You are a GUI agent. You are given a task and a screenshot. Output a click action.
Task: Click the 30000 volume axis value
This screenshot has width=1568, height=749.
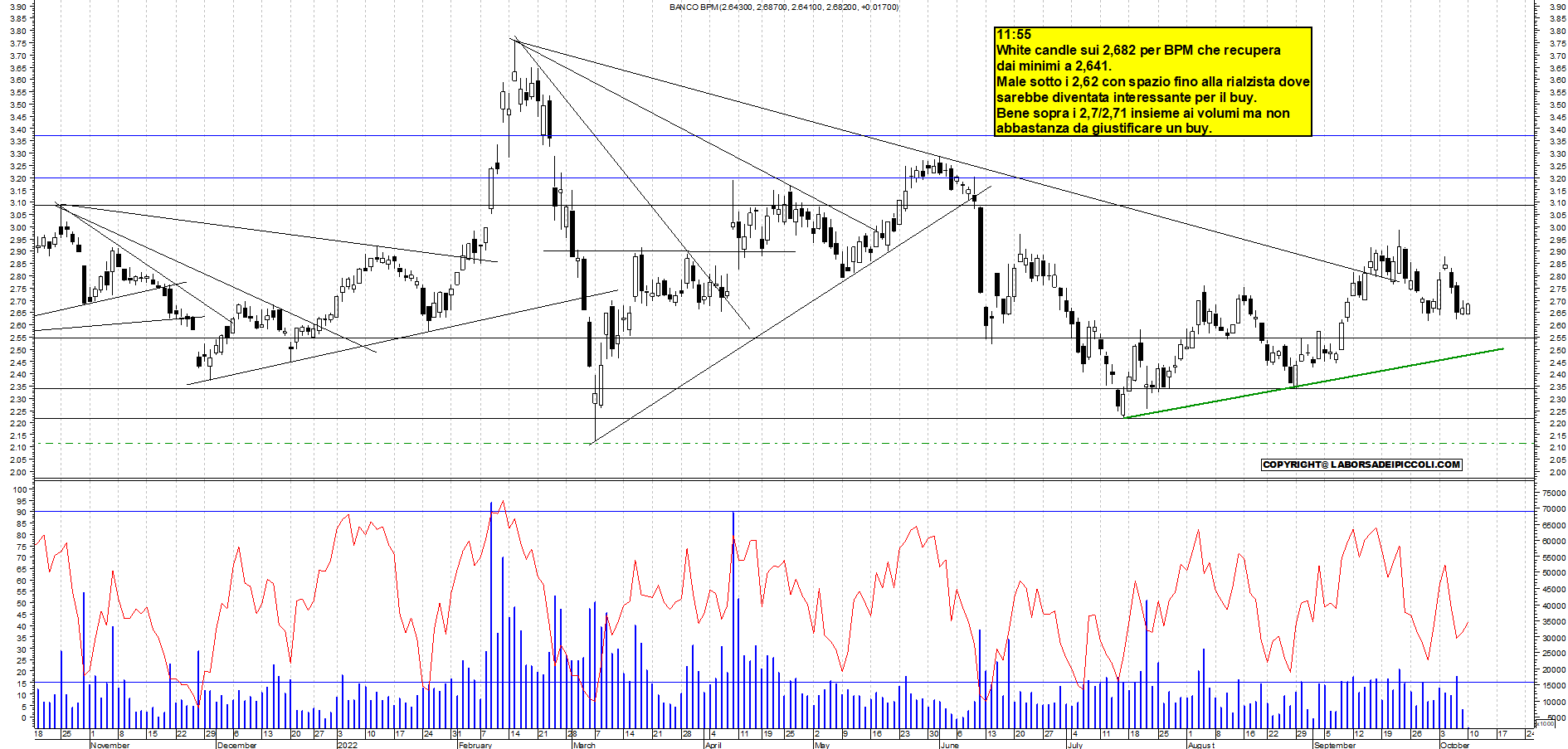(1553, 639)
